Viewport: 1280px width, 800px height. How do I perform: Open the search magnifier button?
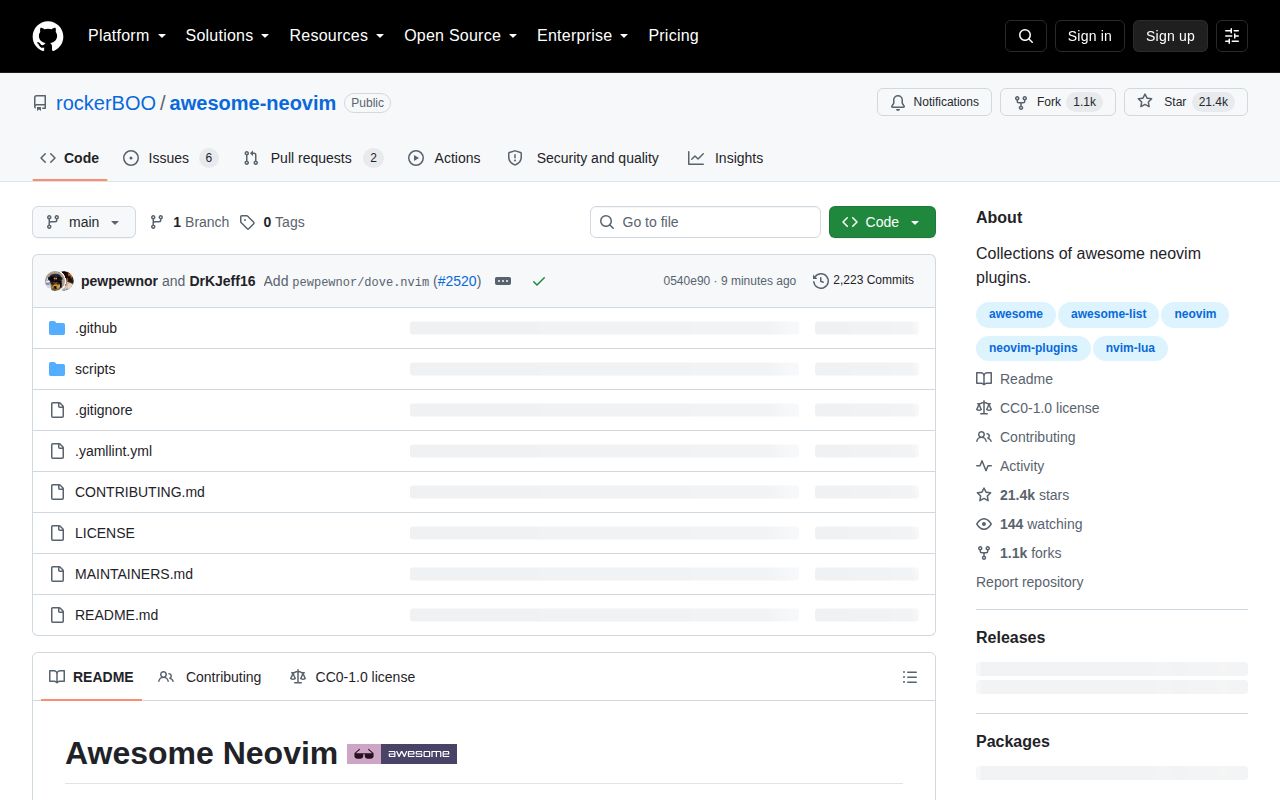pos(1026,36)
